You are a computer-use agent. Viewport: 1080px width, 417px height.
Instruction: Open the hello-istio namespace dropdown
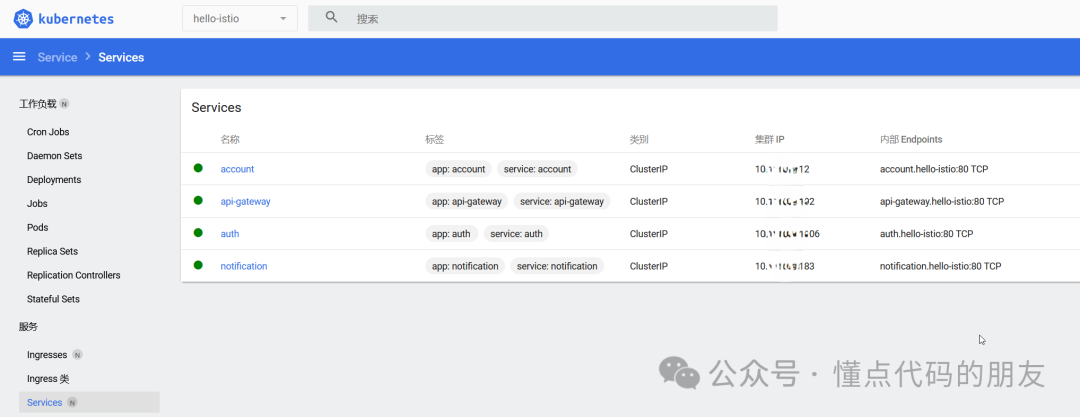tap(240, 19)
